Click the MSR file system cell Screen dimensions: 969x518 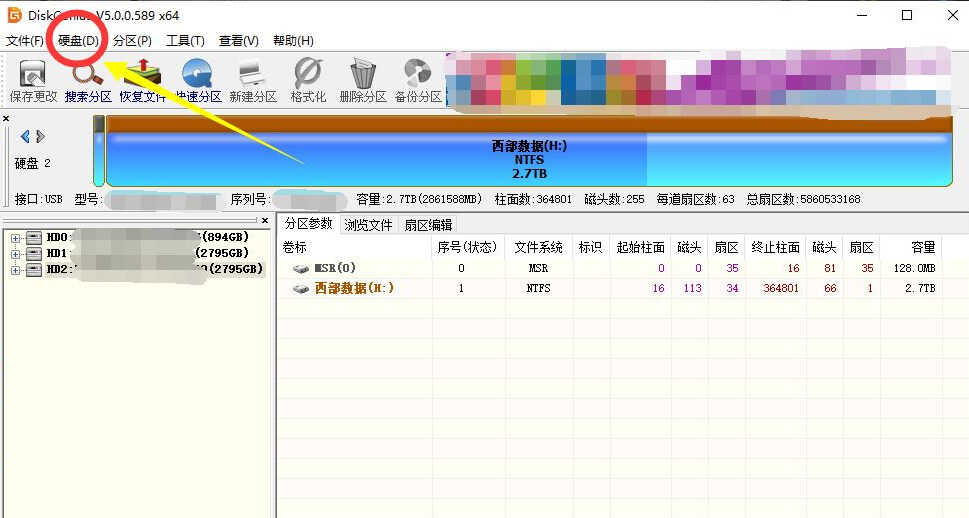[x=538, y=268]
